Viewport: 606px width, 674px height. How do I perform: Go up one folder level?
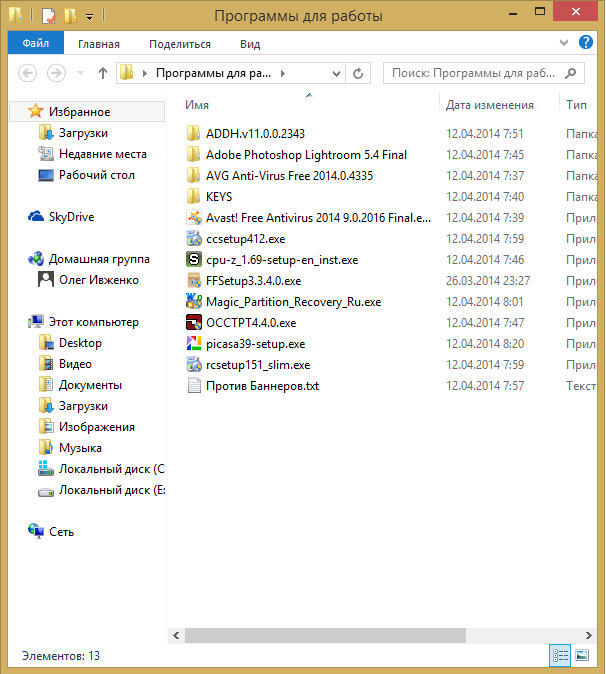click(103, 73)
